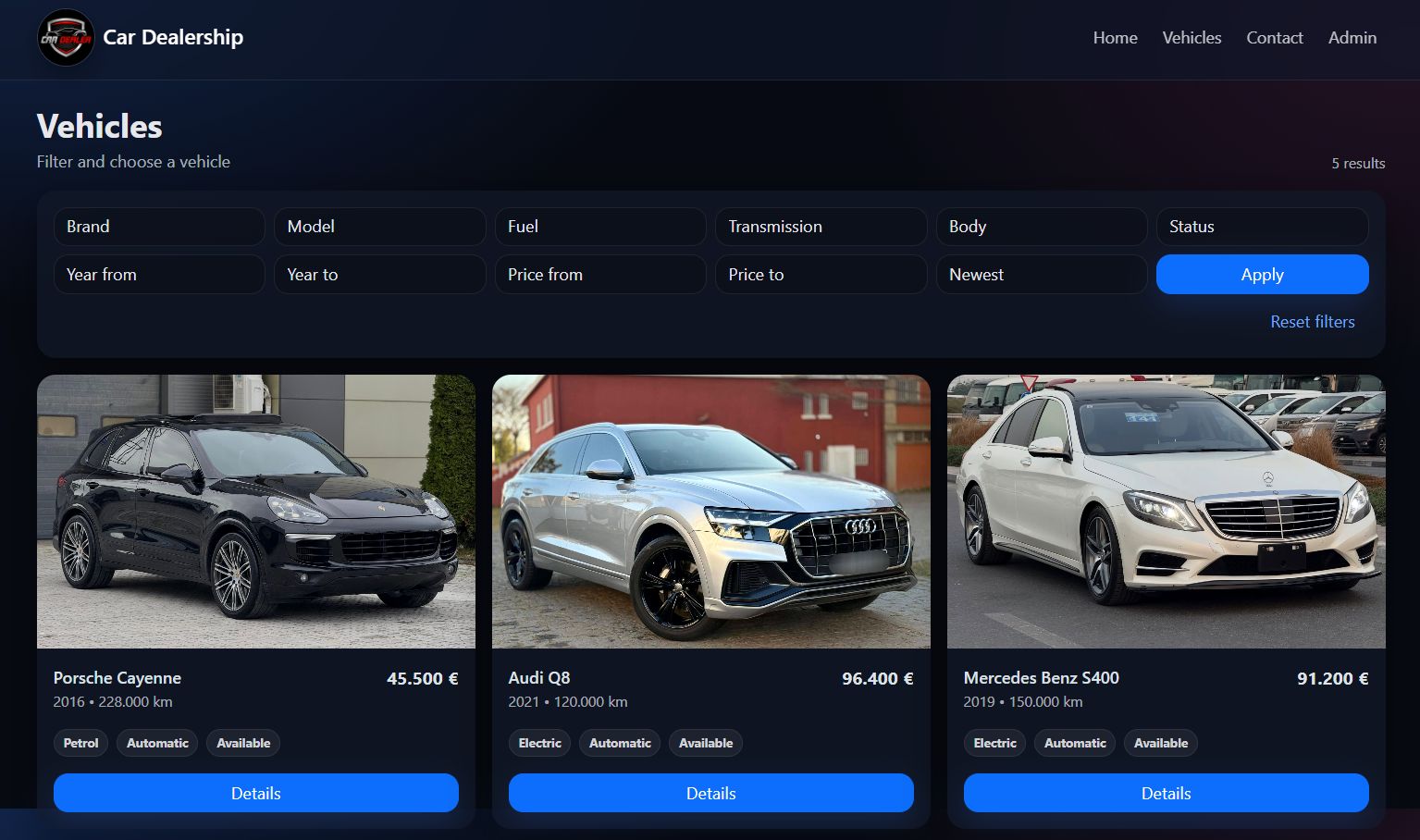Open the Transmission filter dropdown
This screenshot has height=840, width=1420.
point(821,227)
